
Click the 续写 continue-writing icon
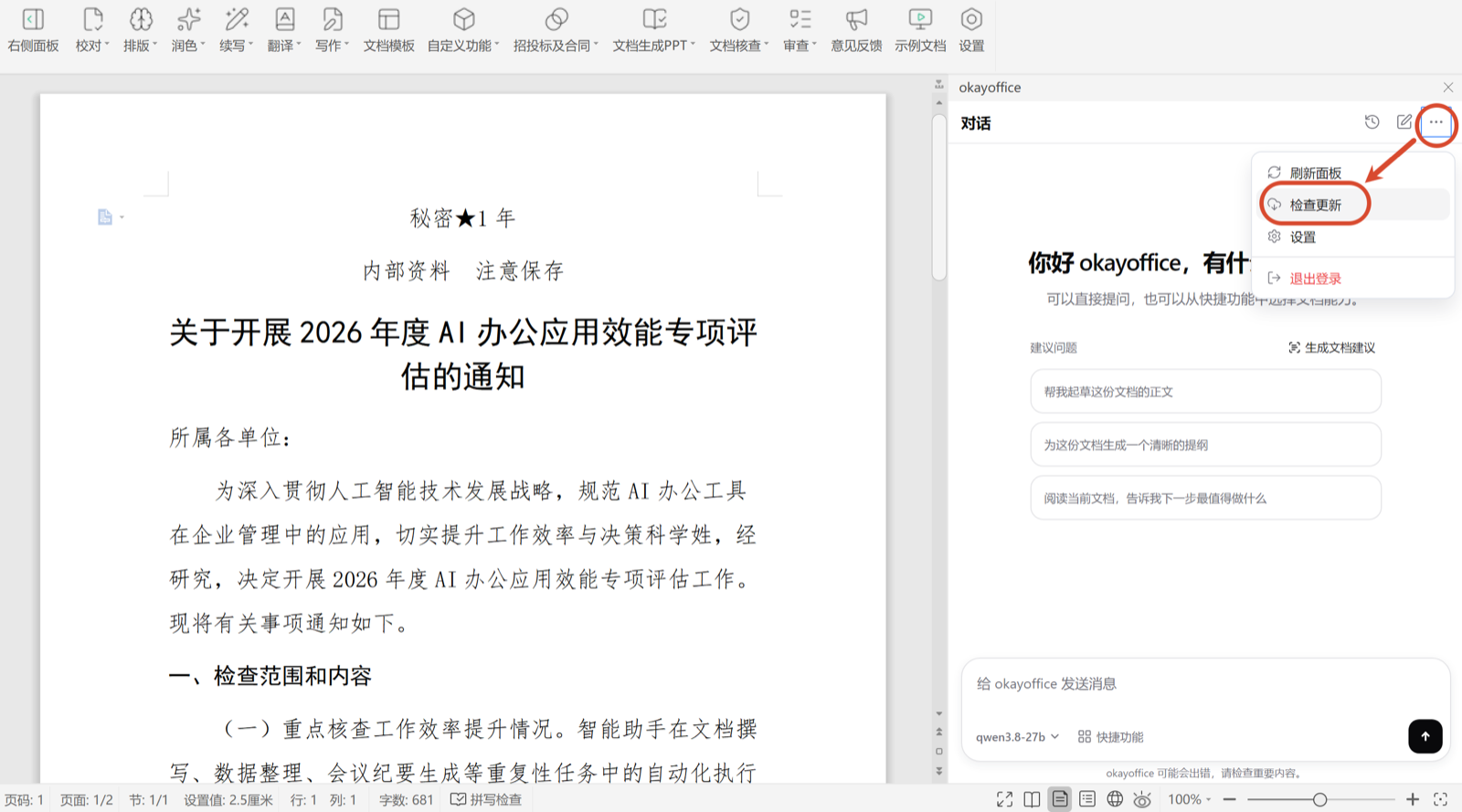(237, 19)
